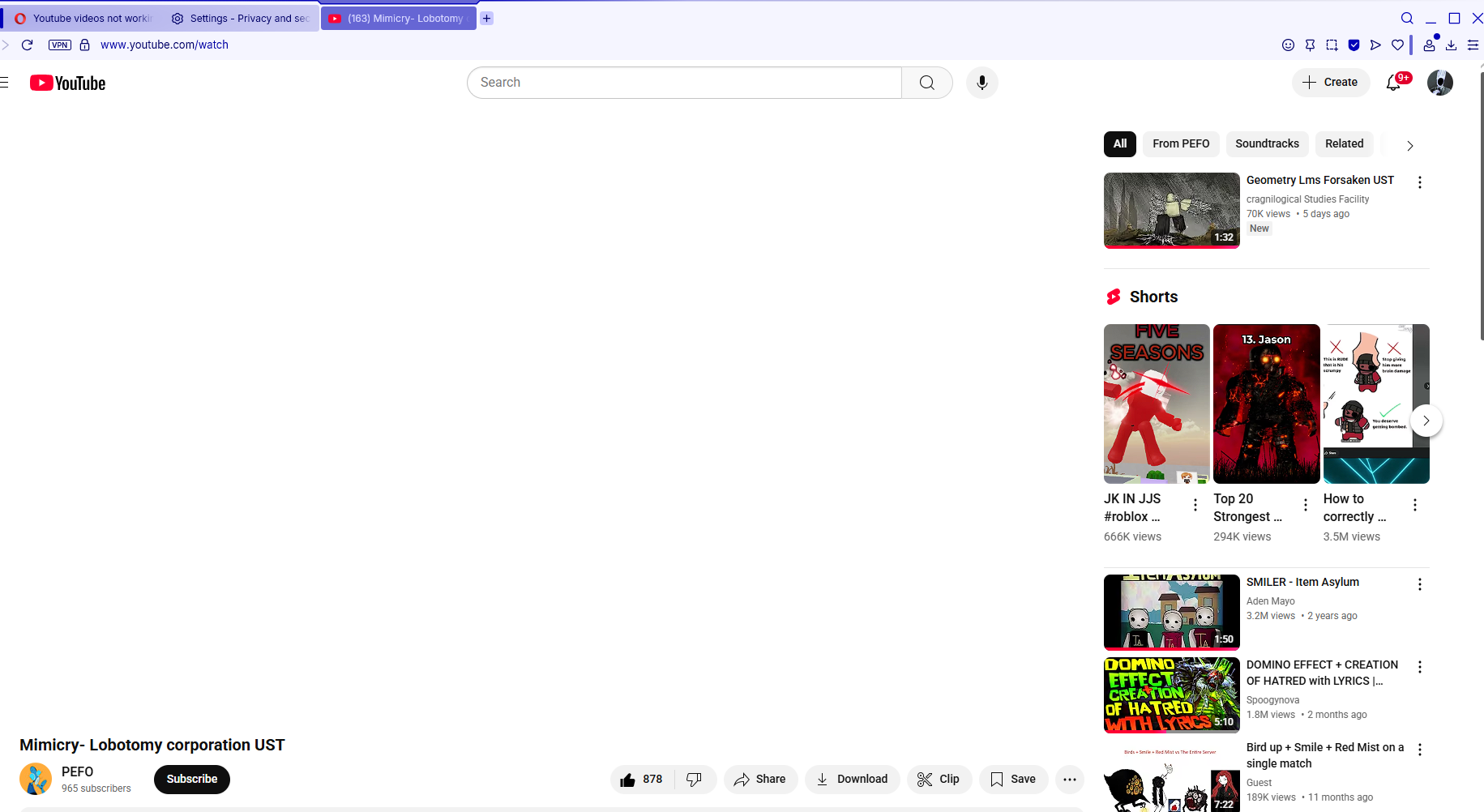Open the Create button
The width and height of the screenshot is (1484, 812).
pos(1330,83)
